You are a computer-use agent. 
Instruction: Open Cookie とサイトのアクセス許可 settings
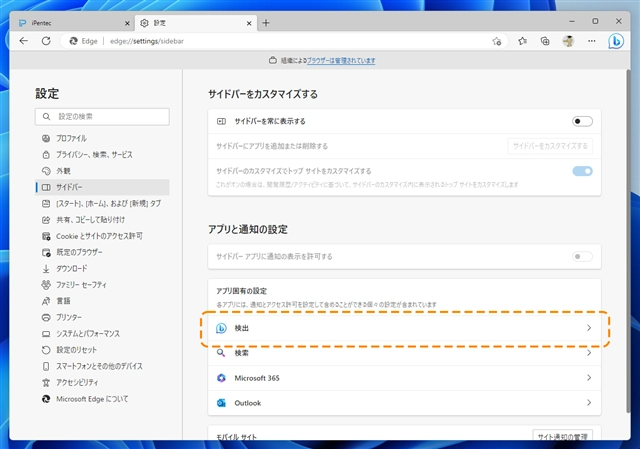[x=102, y=236]
